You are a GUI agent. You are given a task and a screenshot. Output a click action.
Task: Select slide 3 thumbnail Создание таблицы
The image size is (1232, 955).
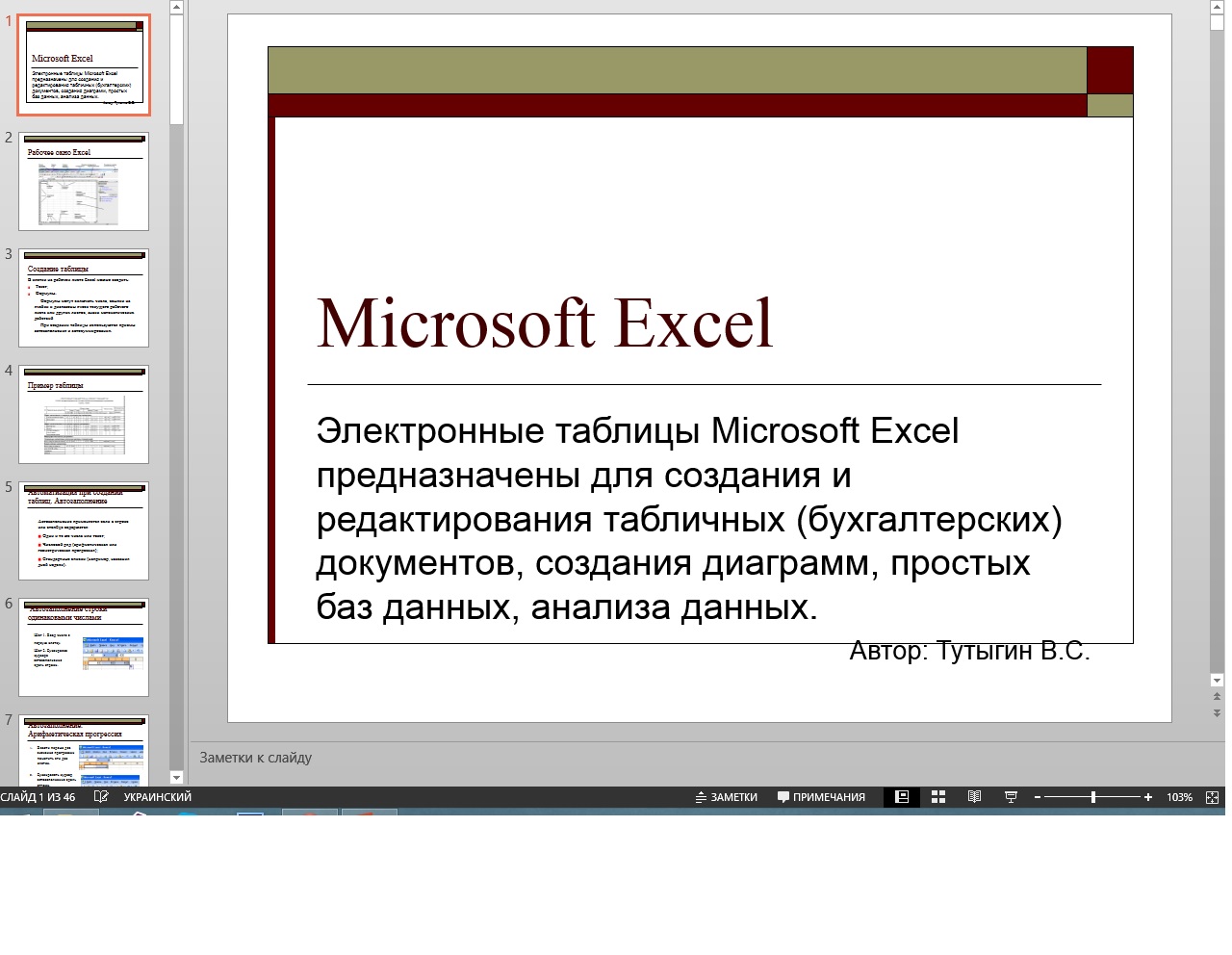click(x=84, y=297)
